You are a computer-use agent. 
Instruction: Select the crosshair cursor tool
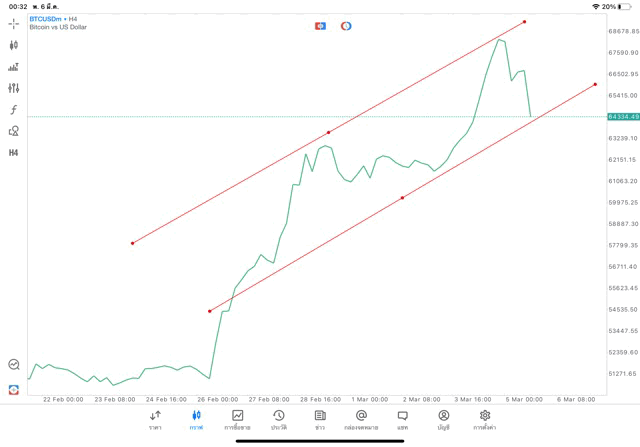(x=14, y=23)
